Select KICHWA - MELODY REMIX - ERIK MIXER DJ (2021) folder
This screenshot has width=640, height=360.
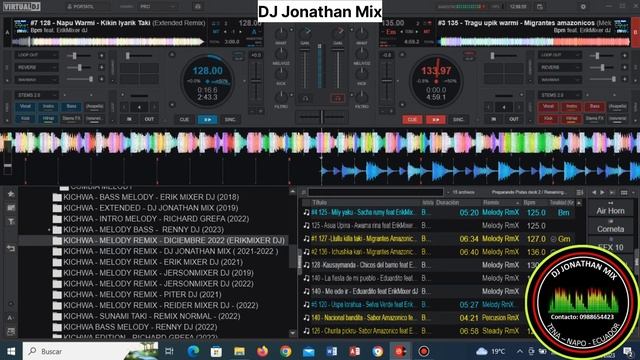click(153, 262)
